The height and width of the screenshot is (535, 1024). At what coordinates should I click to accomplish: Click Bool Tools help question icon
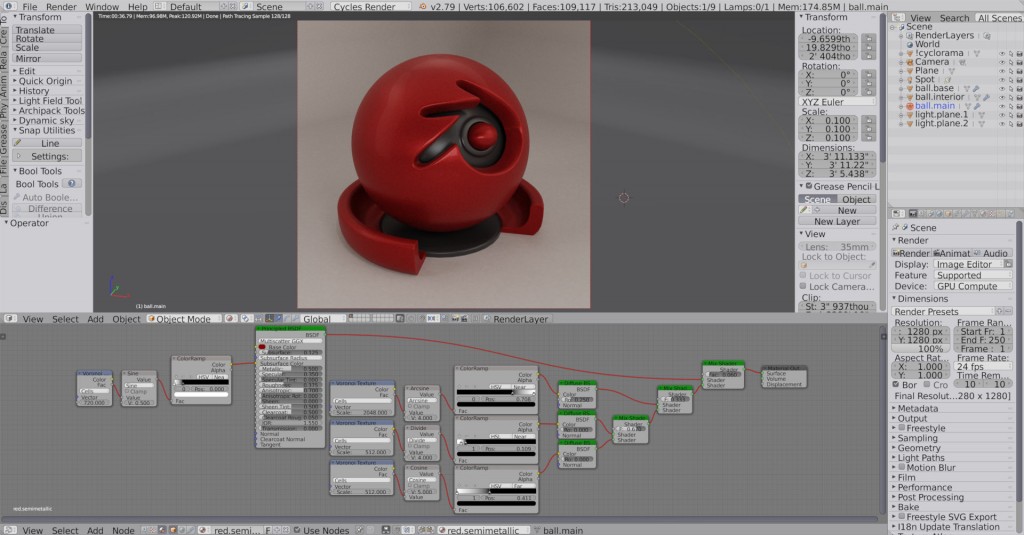(x=71, y=184)
